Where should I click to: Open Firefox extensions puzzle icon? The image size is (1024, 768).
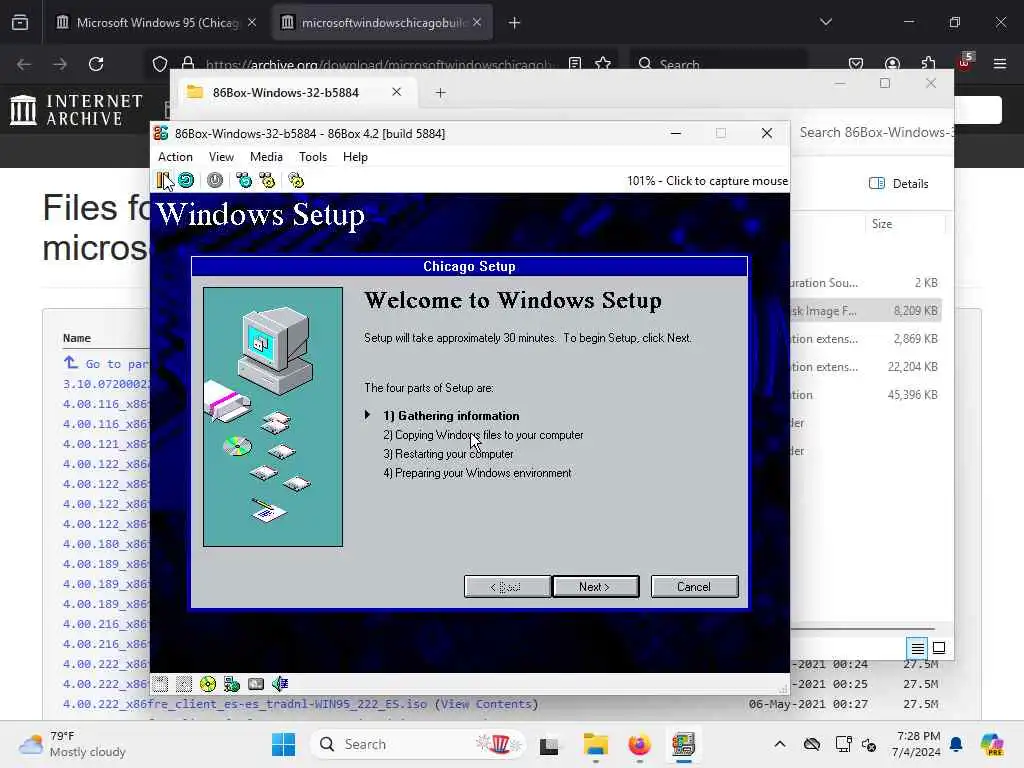[x=928, y=64]
